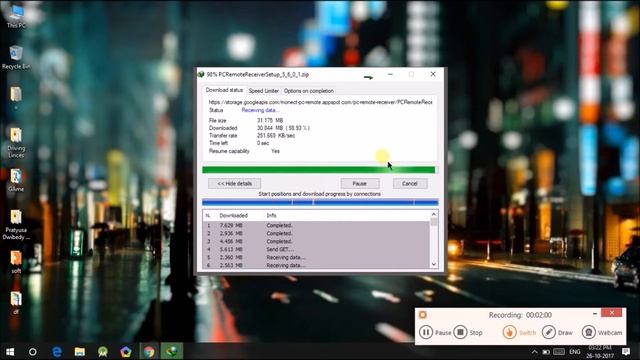Open the This PC desktop icon
The width and height of the screenshot is (640, 360).
tap(16, 16)
